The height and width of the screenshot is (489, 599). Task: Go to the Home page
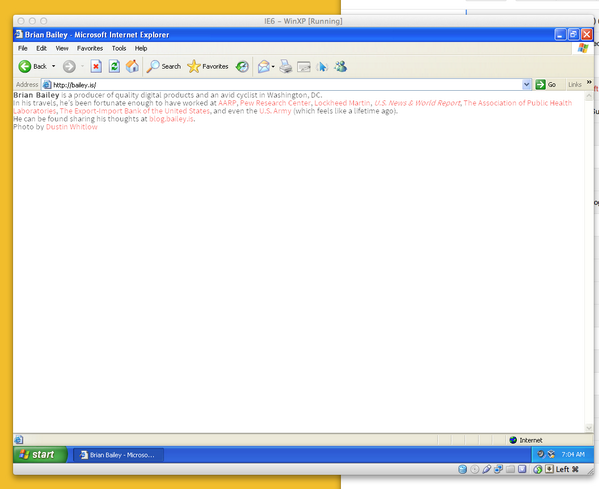pos(132,66)
